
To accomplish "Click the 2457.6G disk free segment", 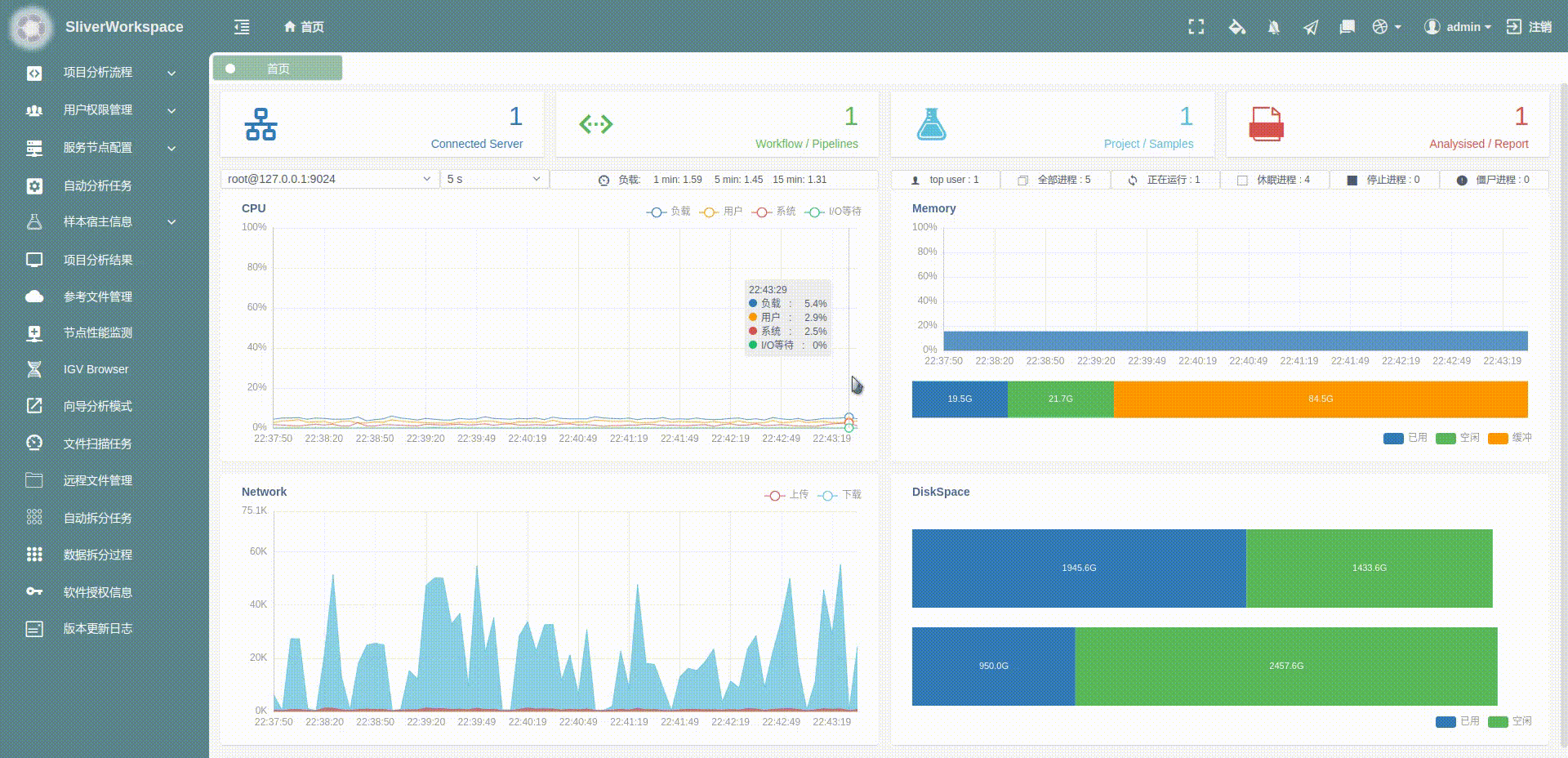I will (1286, 667).
